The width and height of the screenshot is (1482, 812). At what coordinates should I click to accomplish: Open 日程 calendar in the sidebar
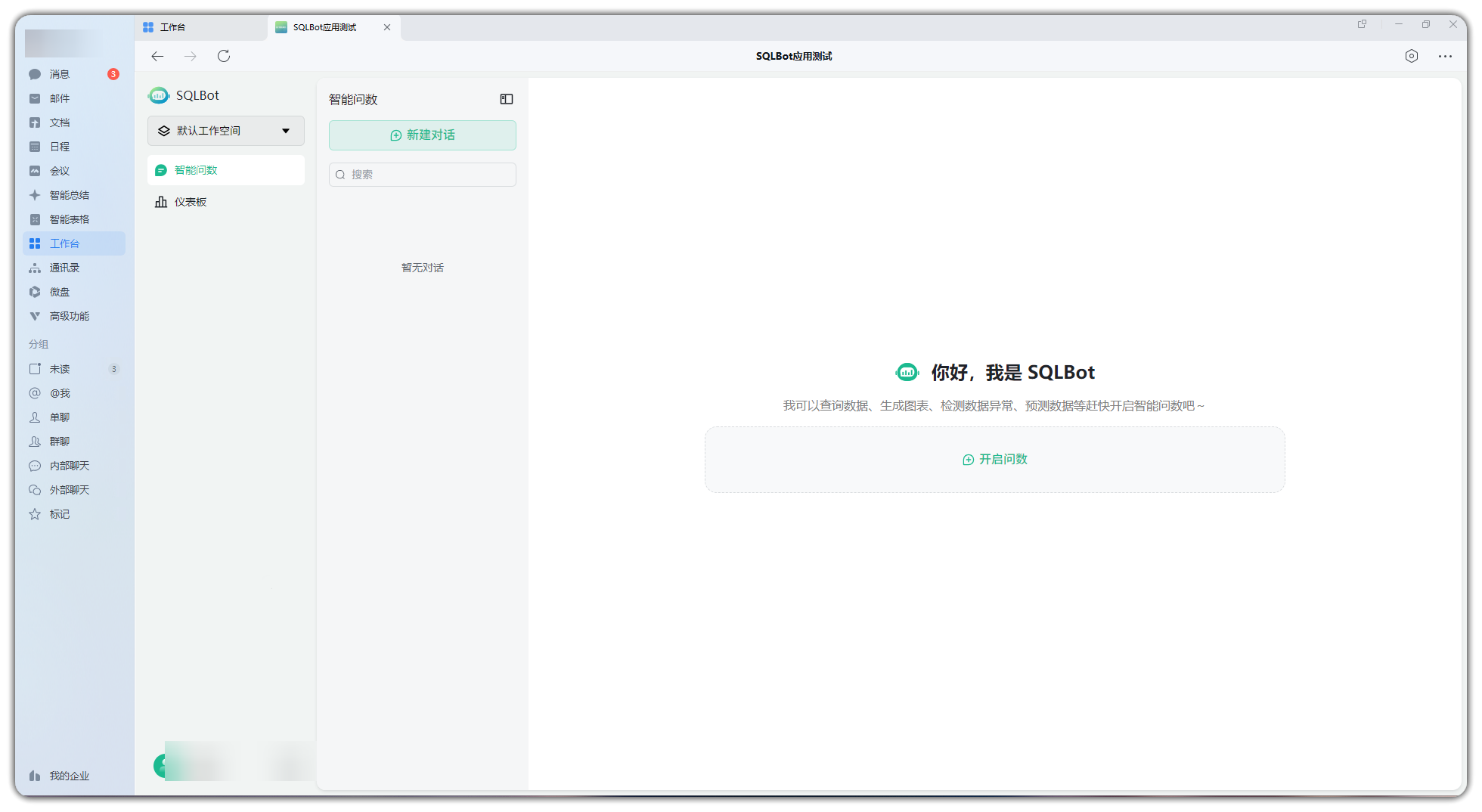pyautogui.click(x=60, y=147)
